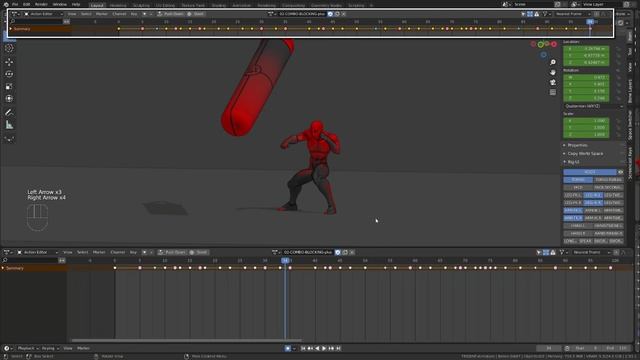Switch to the Animation workspace tab
640x360 pixels.
point(242,5)
